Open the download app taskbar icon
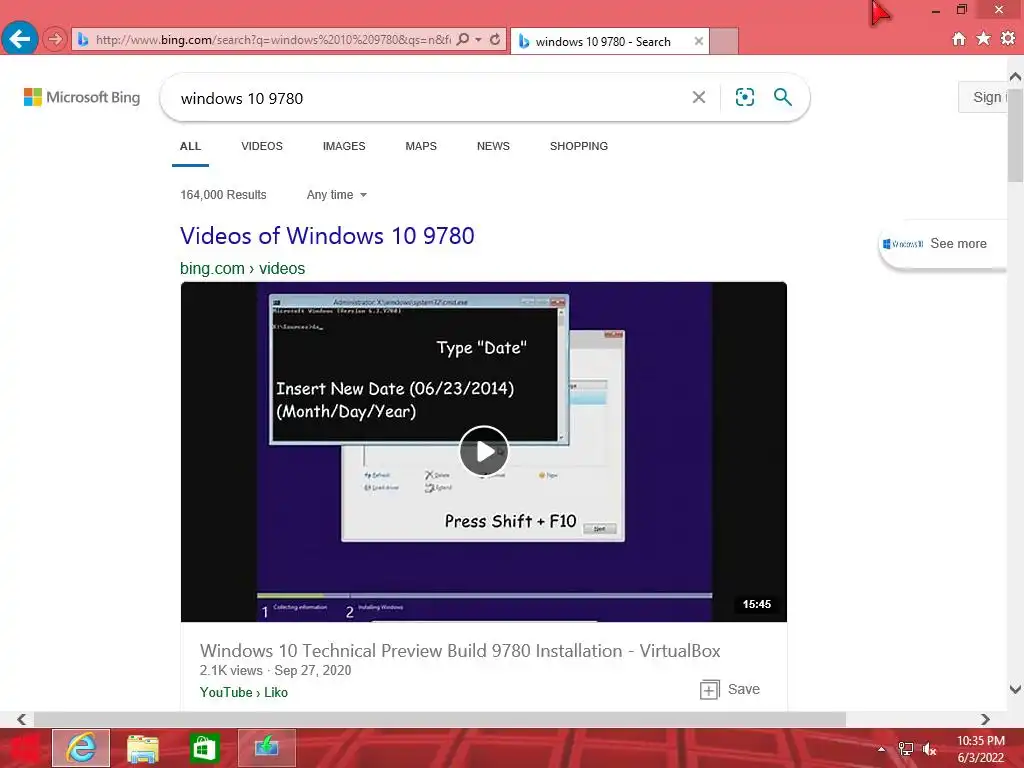The height and width of the screenshot is (768, 1024). point(266,748)
